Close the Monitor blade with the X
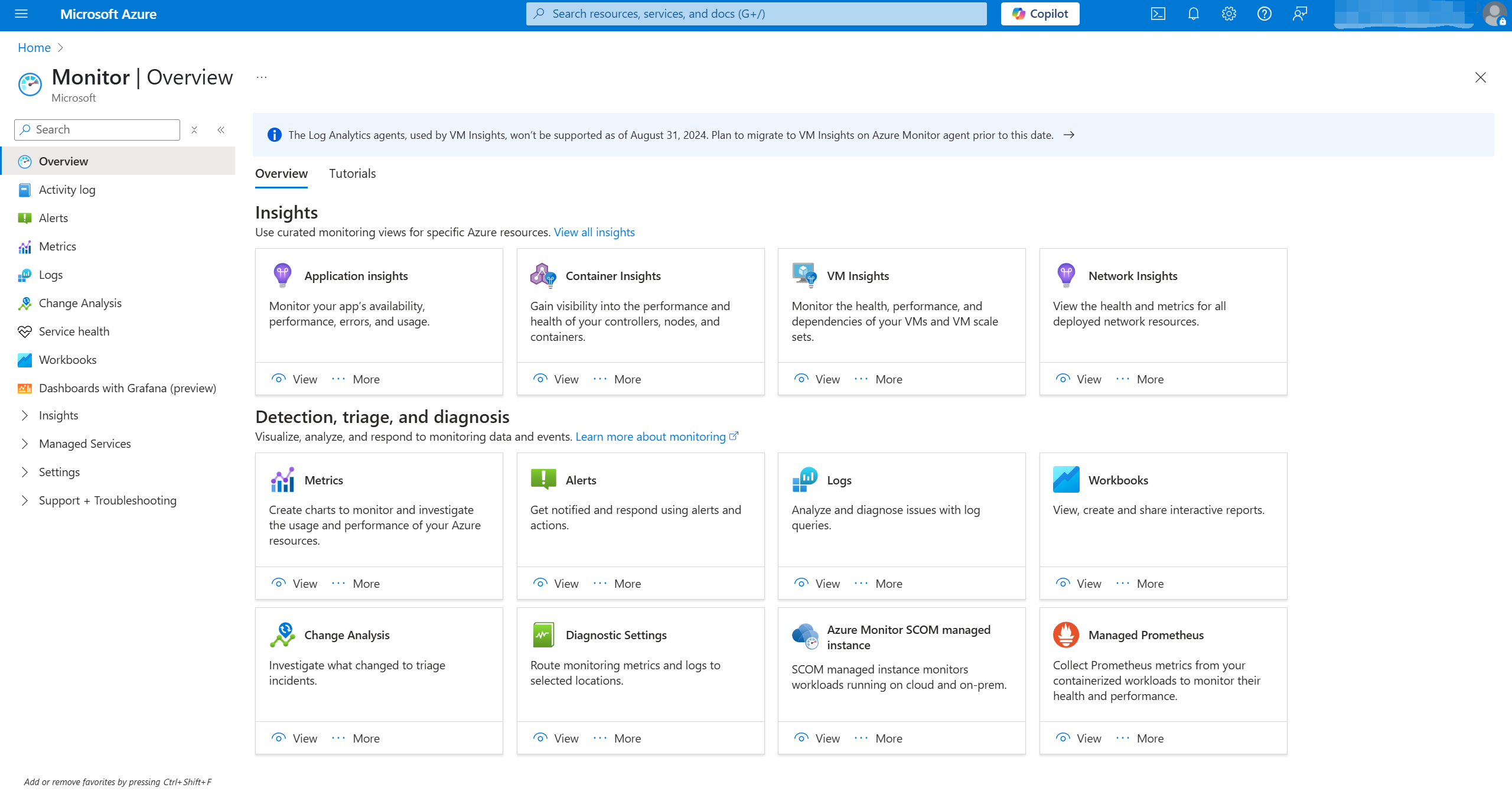 click(1480, 77)
